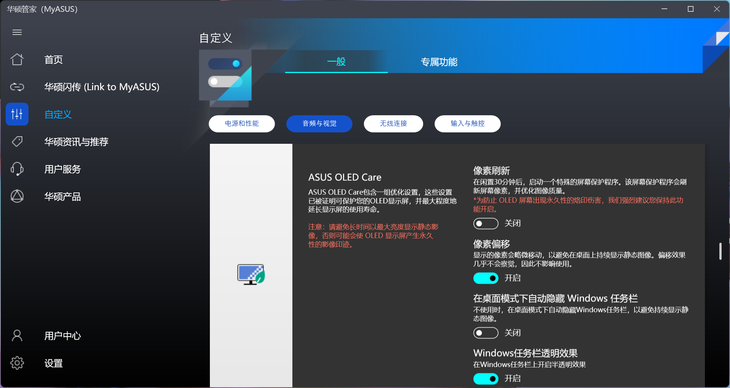
Task: Switch to the 一般 tab
Action: pyautogui.click(x=336, y=61)
